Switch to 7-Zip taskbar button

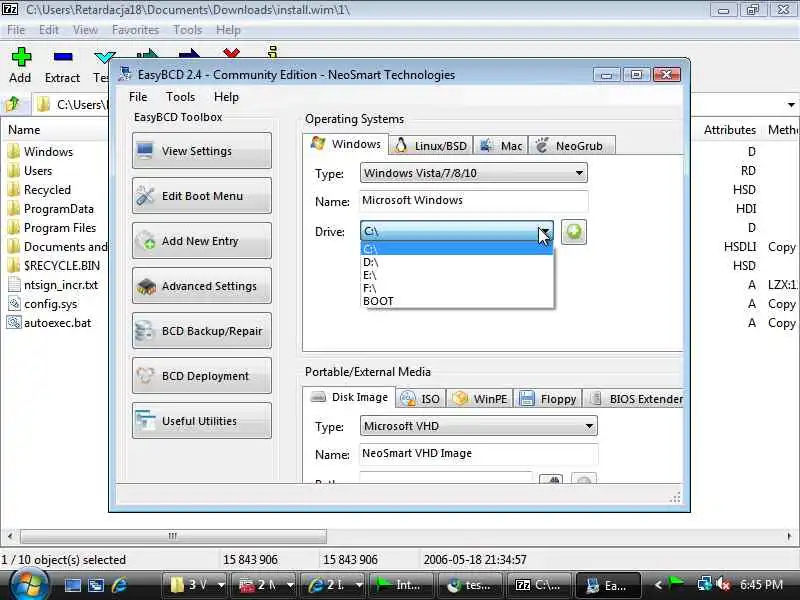click(539, 585)
